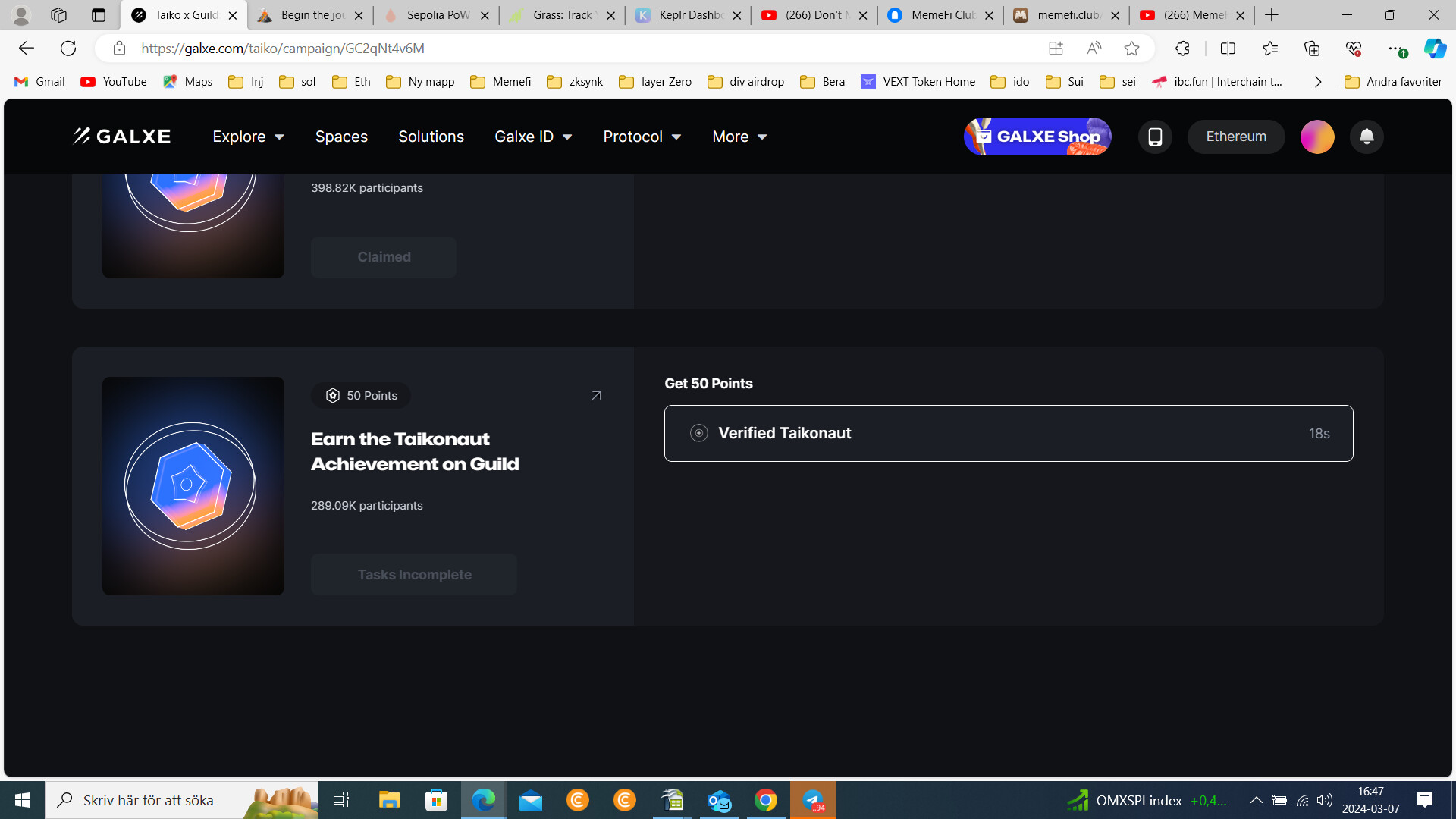
Task: Open tab actions menu icon
Action: point(99,15)
